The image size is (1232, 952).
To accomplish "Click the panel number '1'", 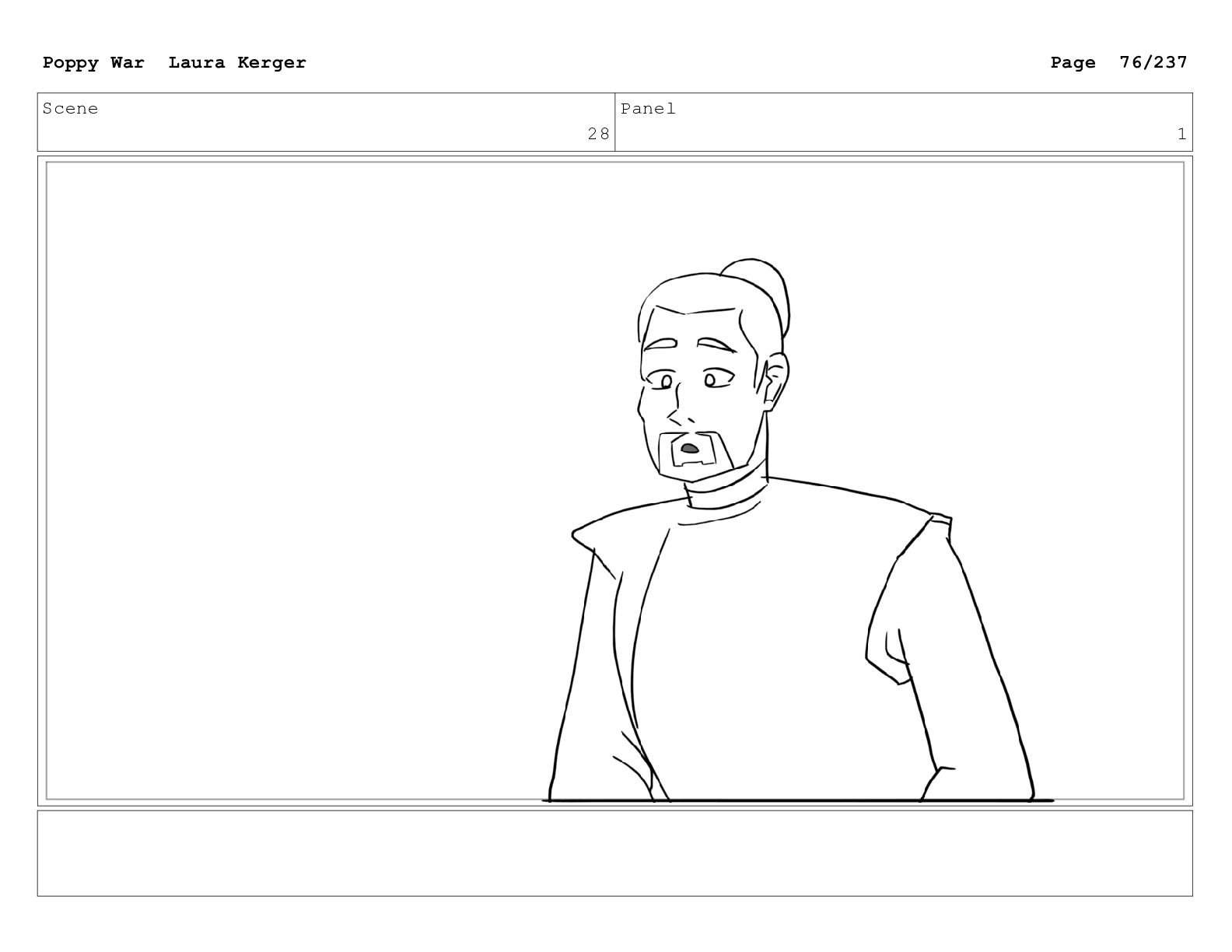I will pos(1181,134).
